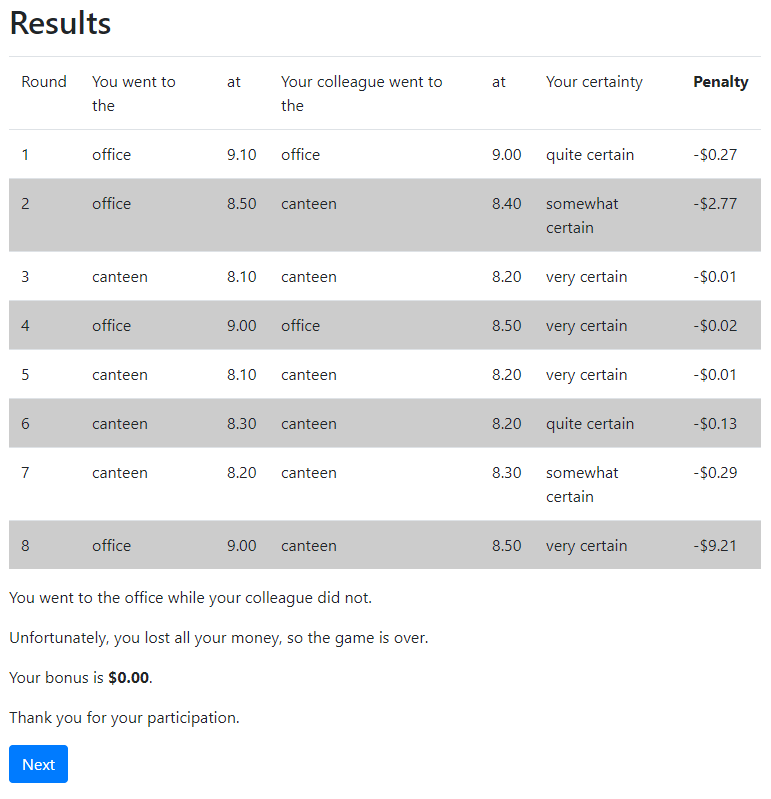The image size is (771, 799).
Task: Click the Your certainty column header
Action: point(594,82)
